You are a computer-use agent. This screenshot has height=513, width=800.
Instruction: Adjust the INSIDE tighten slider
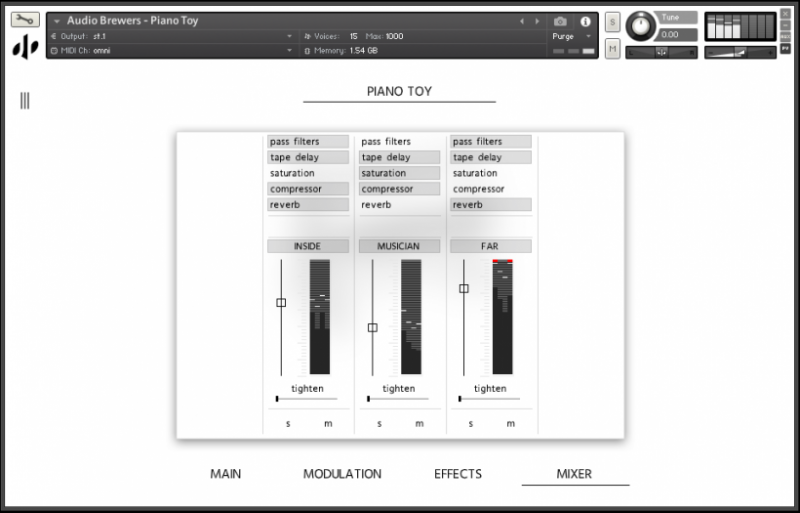click(x=307, y=399)
